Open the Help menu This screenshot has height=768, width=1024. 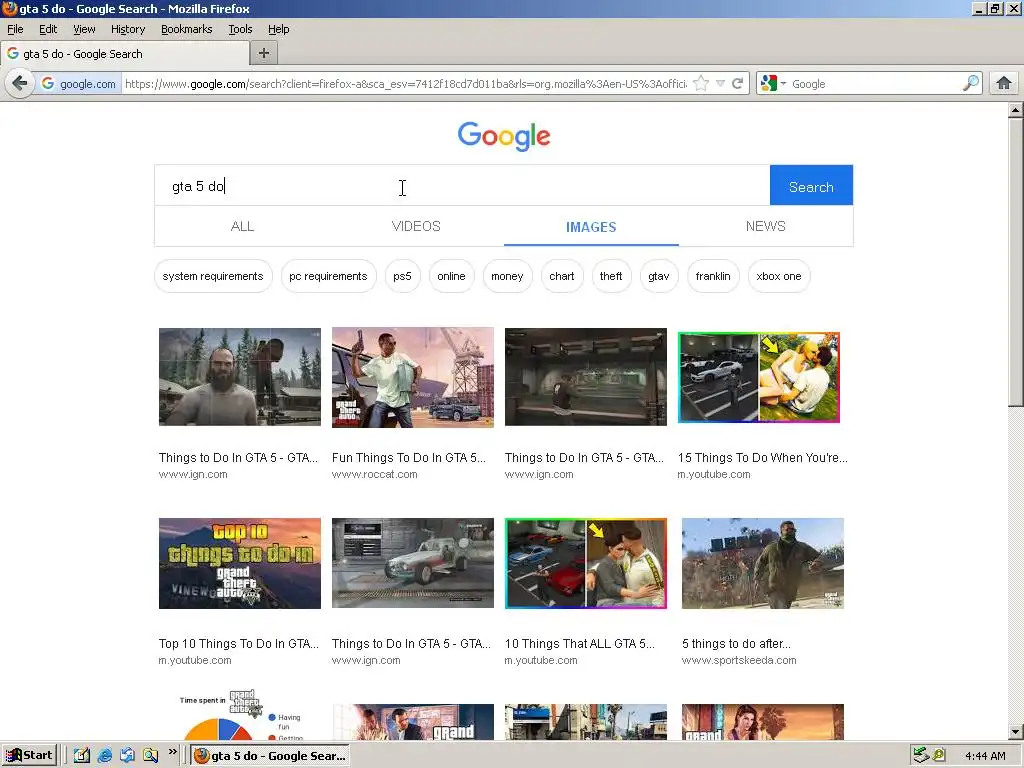pos(278,29)
